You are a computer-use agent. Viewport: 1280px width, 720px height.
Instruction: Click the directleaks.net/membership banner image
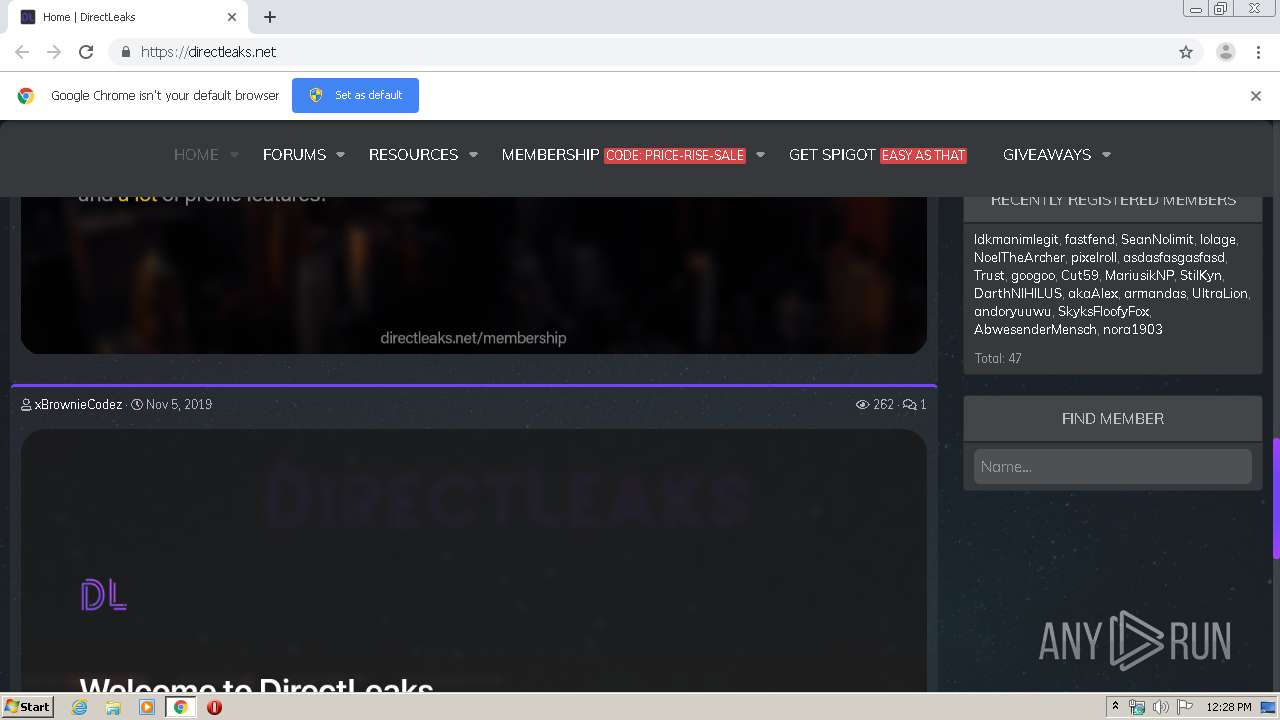474,275
